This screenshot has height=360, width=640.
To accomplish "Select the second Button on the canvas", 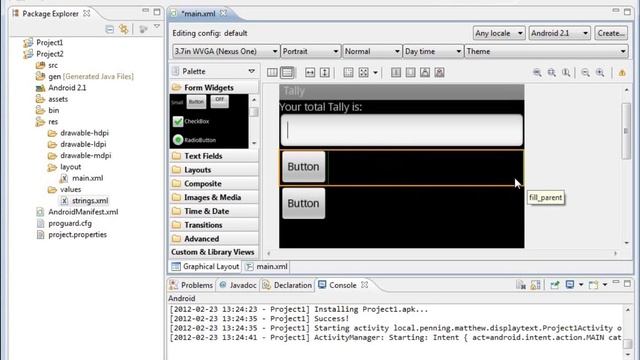I will (304, 203).
